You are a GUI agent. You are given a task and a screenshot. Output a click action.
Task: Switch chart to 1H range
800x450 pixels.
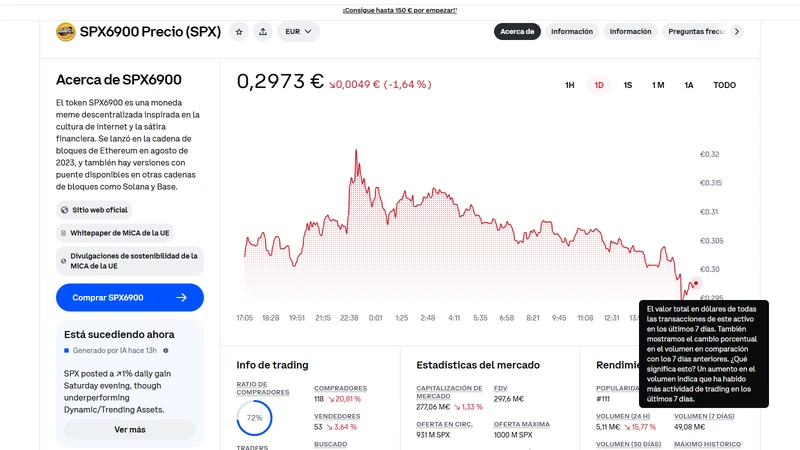point(569,85)
